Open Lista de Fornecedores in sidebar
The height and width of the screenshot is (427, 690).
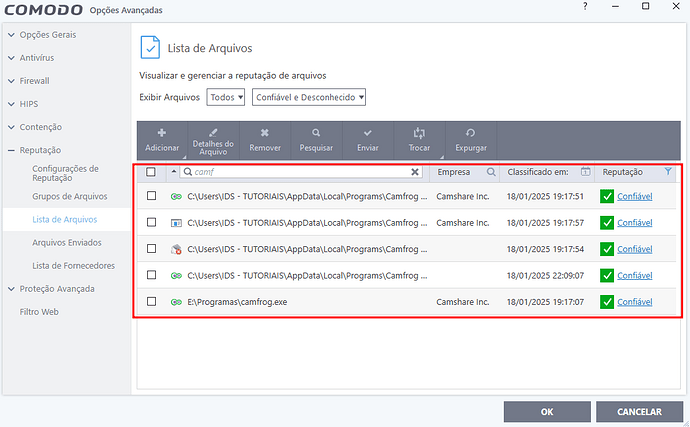tap(73, 265)
